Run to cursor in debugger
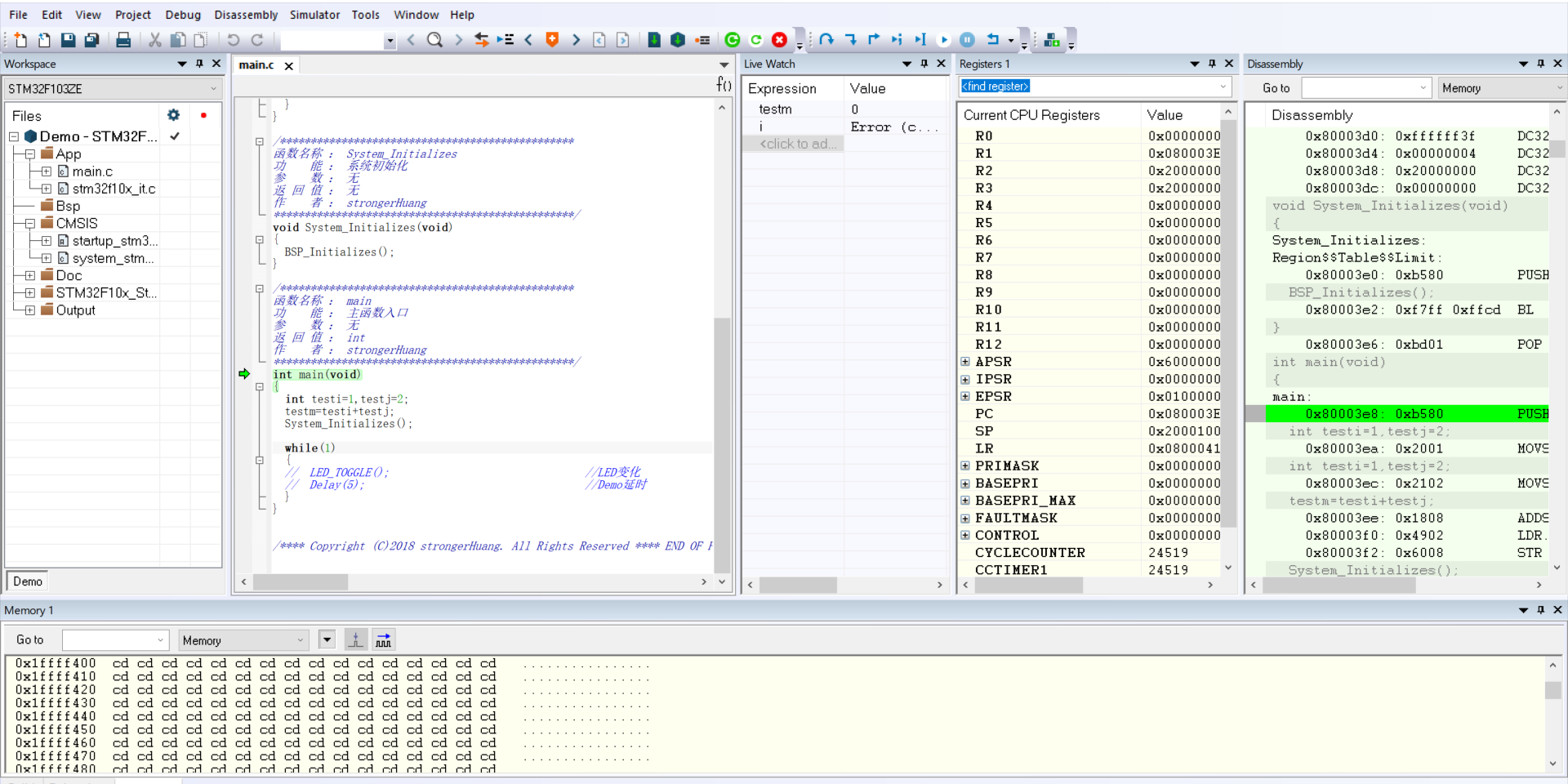1568x784 pixels. [920, 39]
